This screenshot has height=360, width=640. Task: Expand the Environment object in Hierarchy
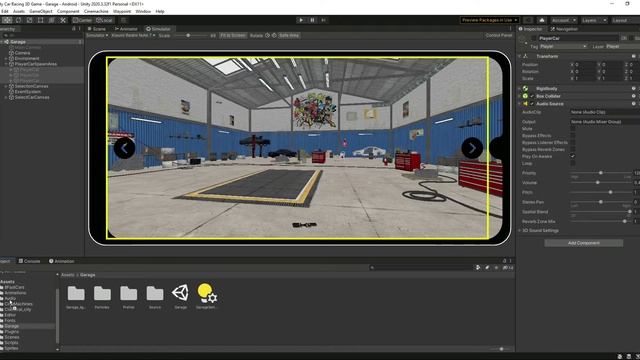(x=6, y=58)
